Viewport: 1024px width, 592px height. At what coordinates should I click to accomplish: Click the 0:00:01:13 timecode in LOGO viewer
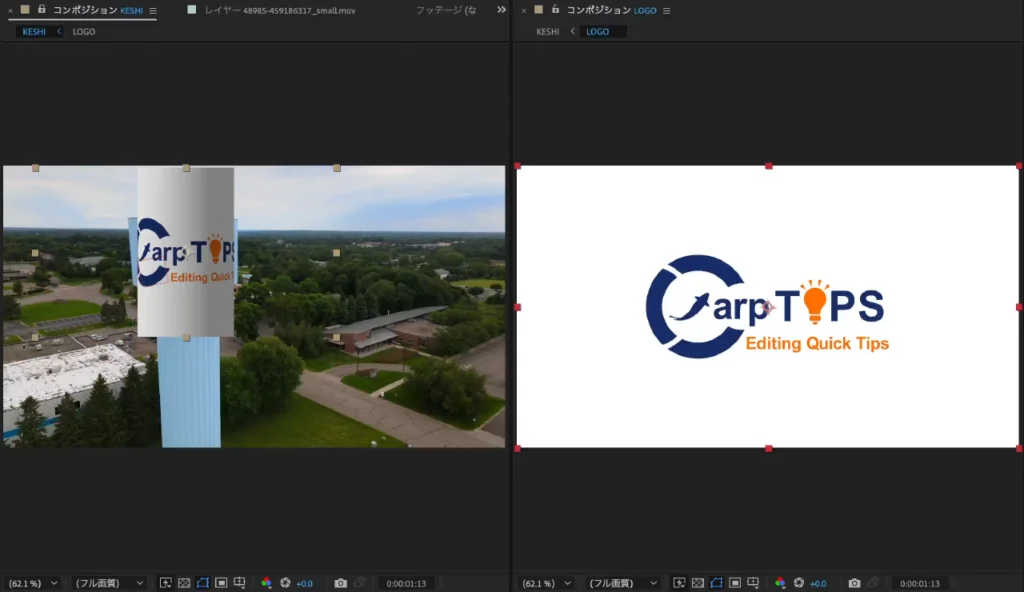pos(920,584)
